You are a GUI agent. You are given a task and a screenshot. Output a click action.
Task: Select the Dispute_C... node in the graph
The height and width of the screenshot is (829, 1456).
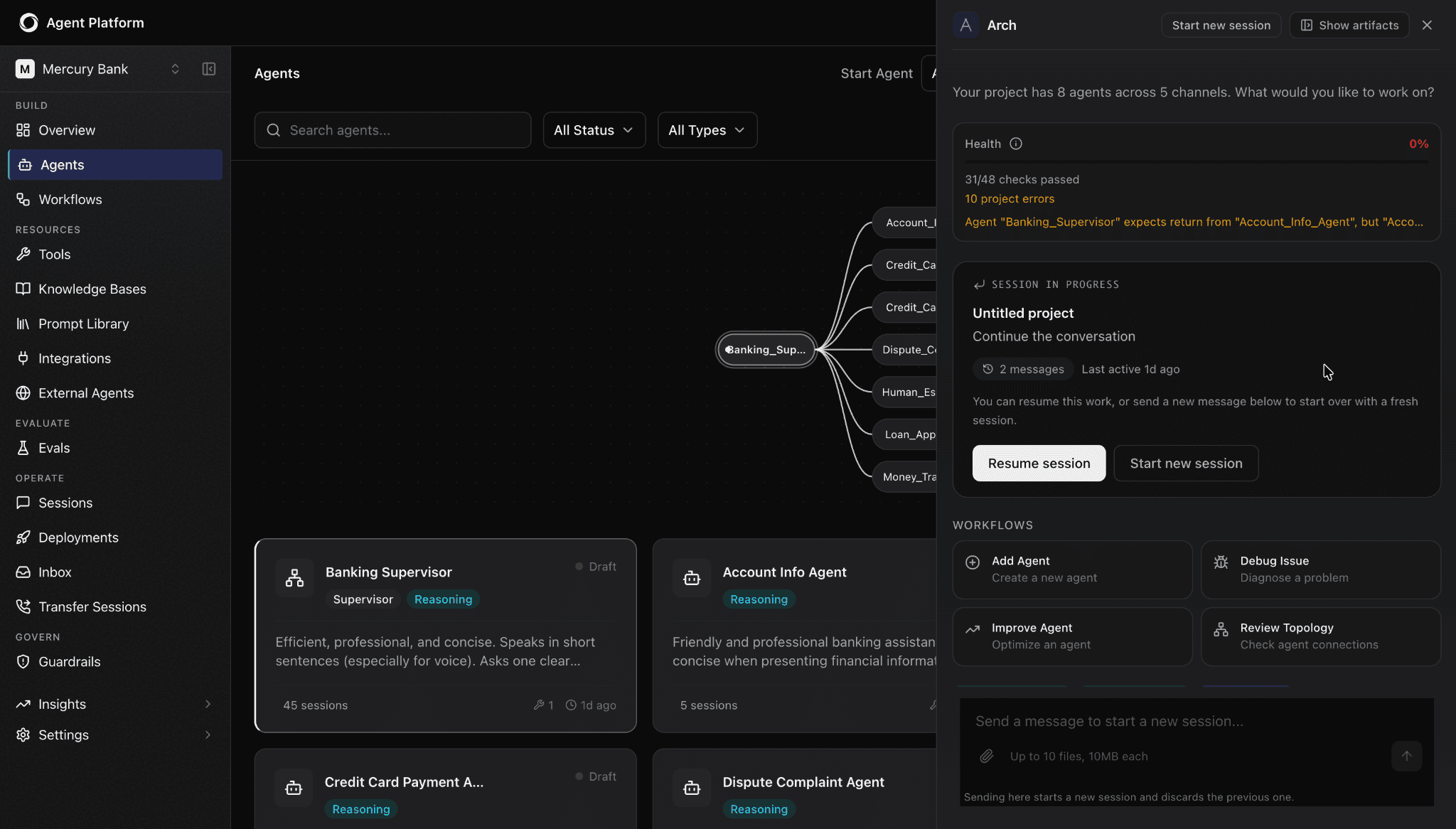(x=905, y=350)
